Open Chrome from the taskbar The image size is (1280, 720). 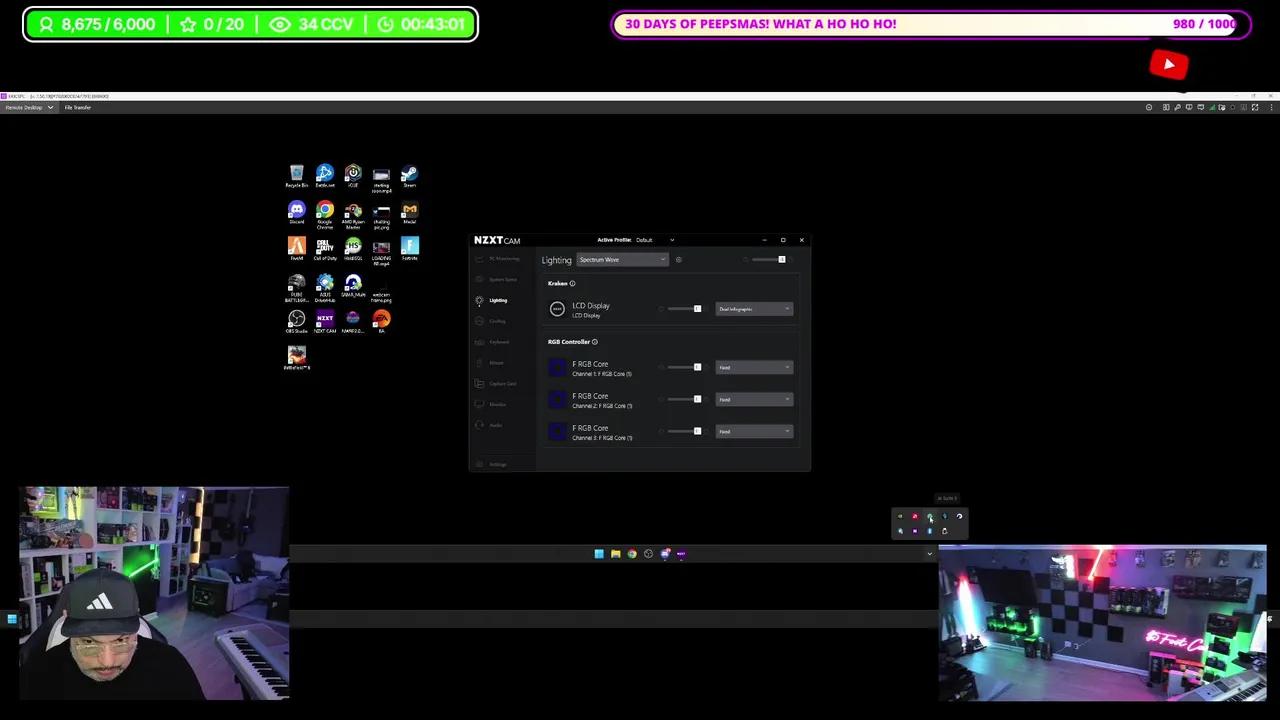point(632,554)
